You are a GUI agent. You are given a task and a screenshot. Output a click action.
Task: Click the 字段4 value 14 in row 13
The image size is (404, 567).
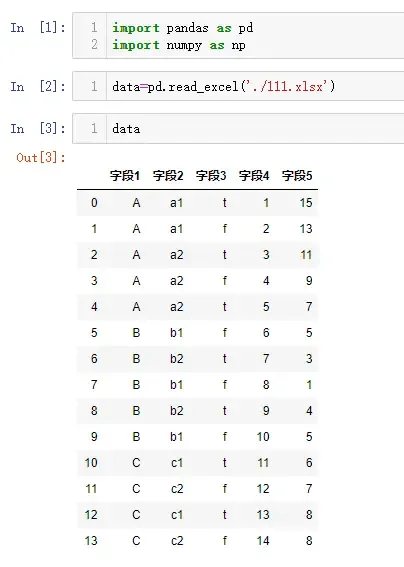(x=263, y=541)
